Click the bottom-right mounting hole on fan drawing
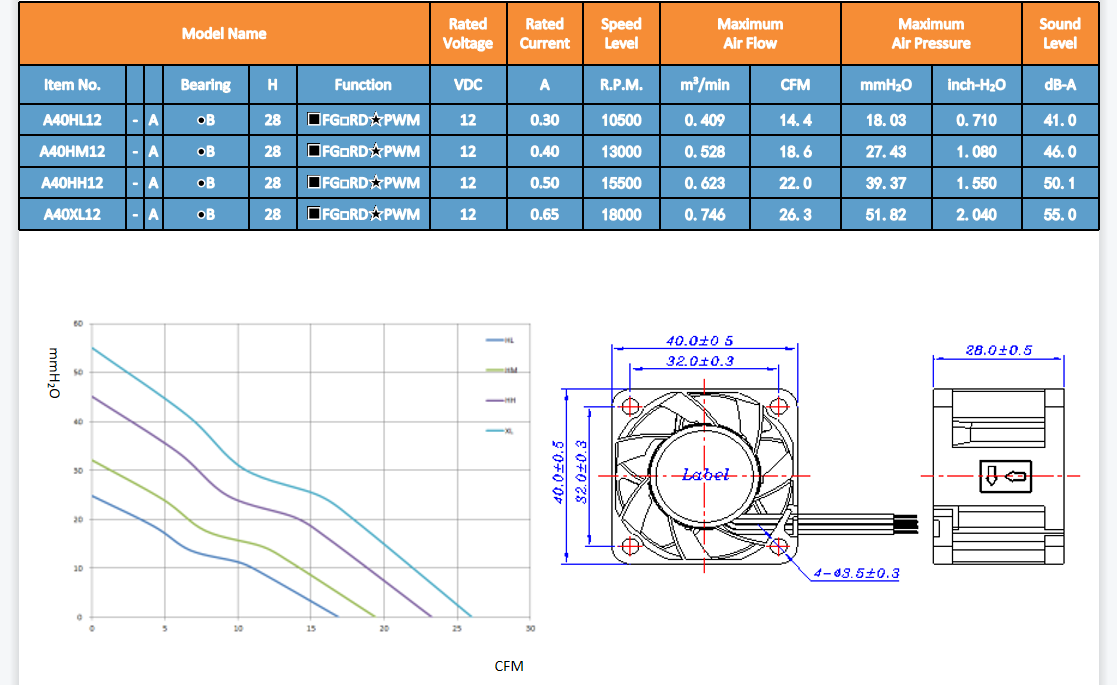The image size is (1117, 685). point(780,546)
